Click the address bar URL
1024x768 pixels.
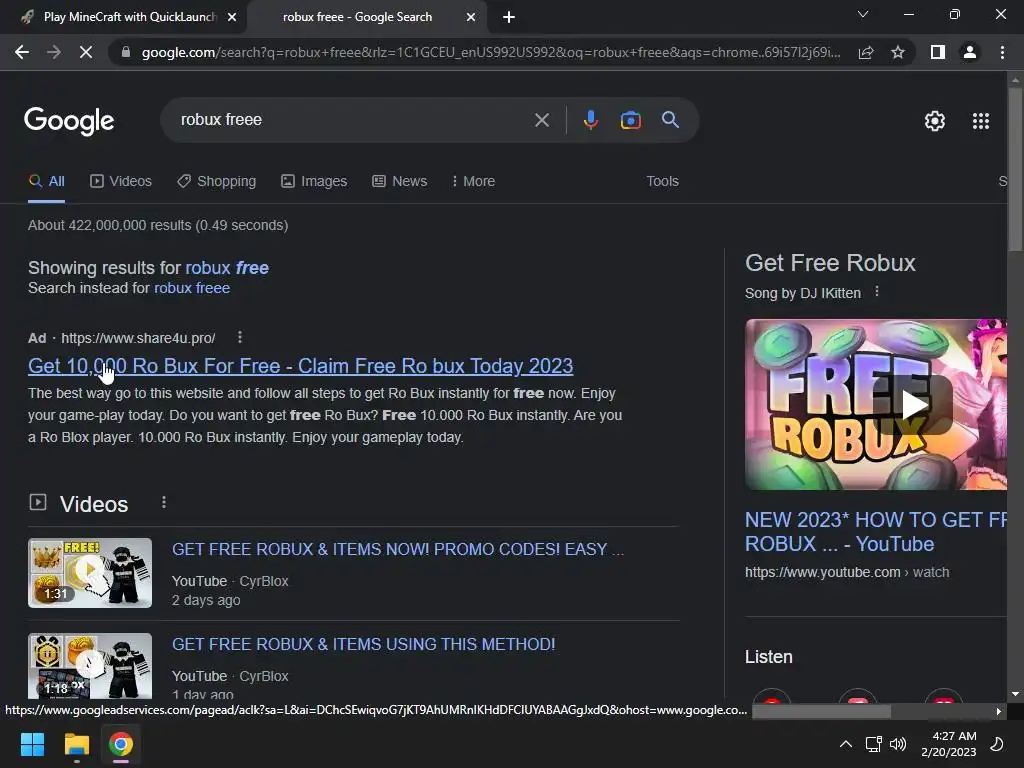click(x=491, y=52)
